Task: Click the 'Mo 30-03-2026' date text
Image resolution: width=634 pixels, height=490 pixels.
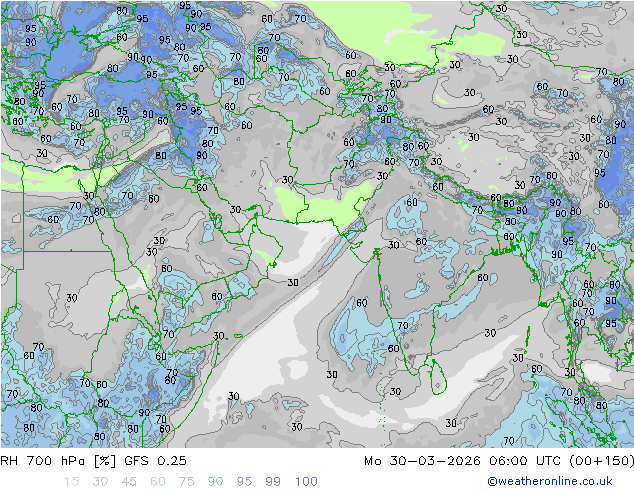Action: click(x=422, y=461)
